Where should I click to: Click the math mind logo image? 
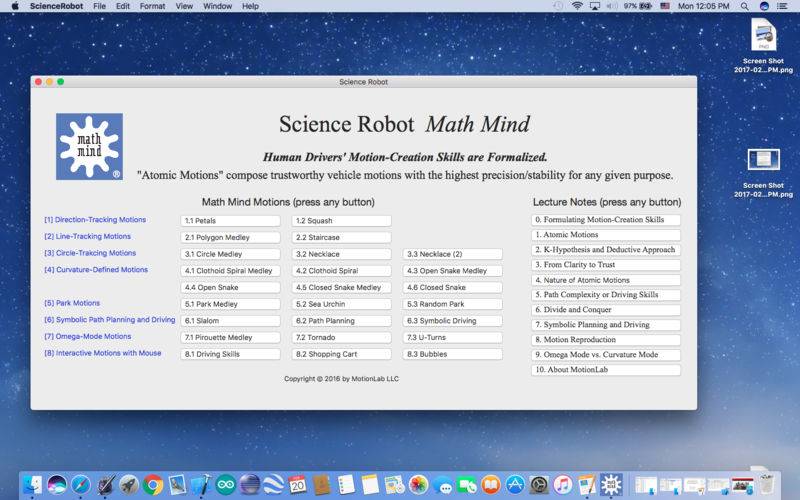(89, 146)
